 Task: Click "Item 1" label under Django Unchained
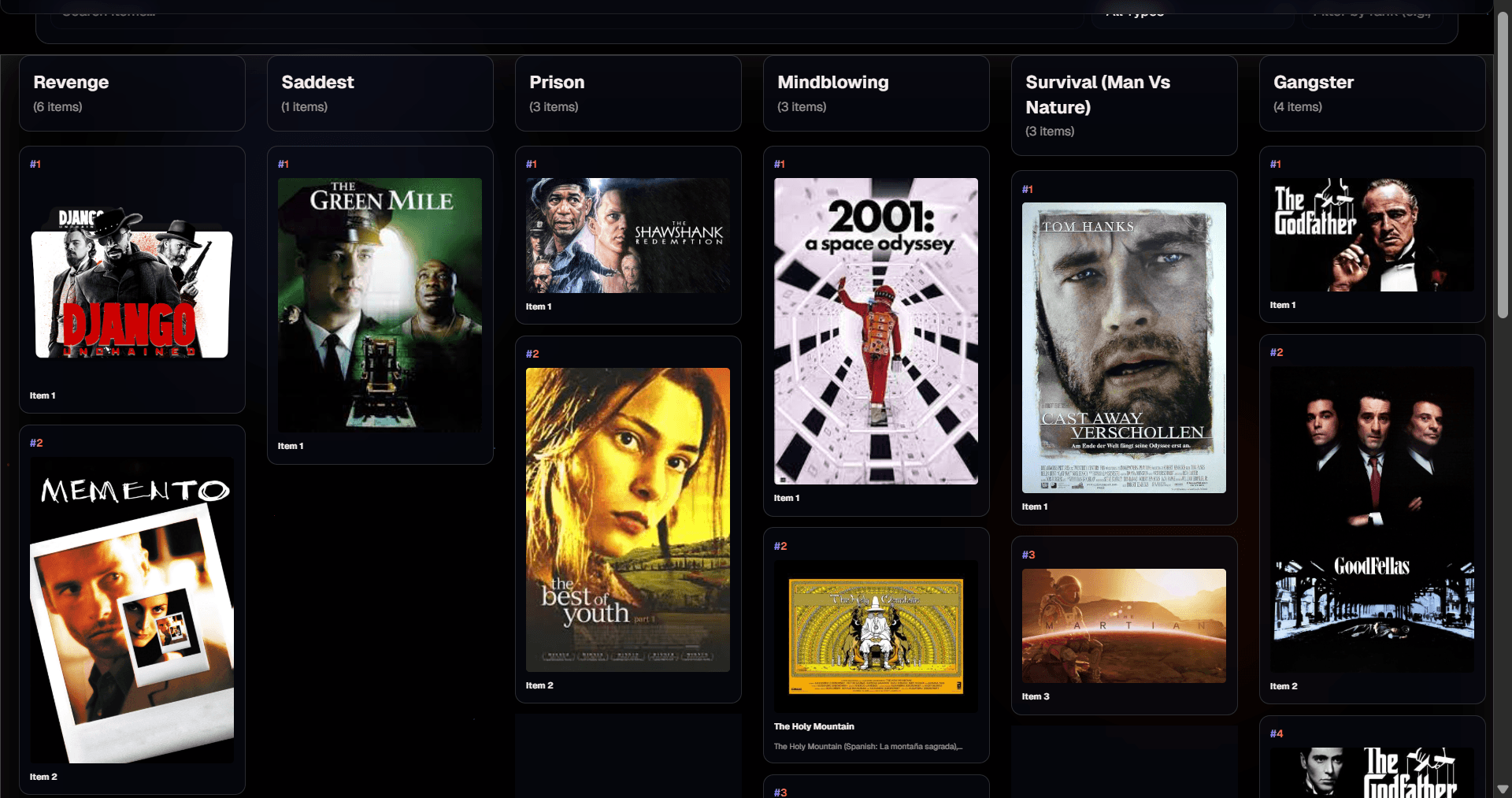[x=43, y=395]
